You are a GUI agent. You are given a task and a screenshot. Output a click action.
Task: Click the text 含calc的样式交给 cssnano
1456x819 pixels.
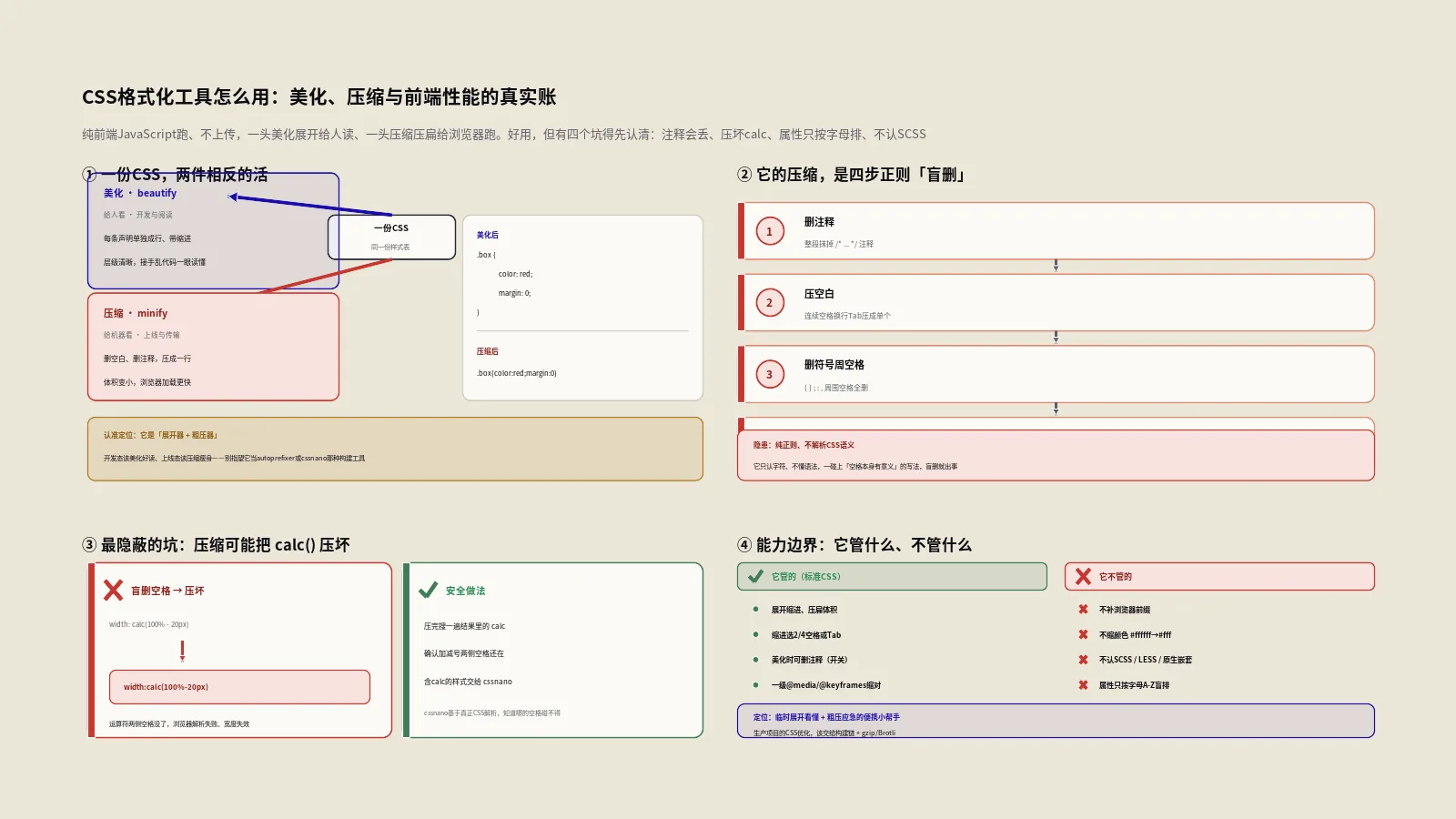(x=468, y=682)
